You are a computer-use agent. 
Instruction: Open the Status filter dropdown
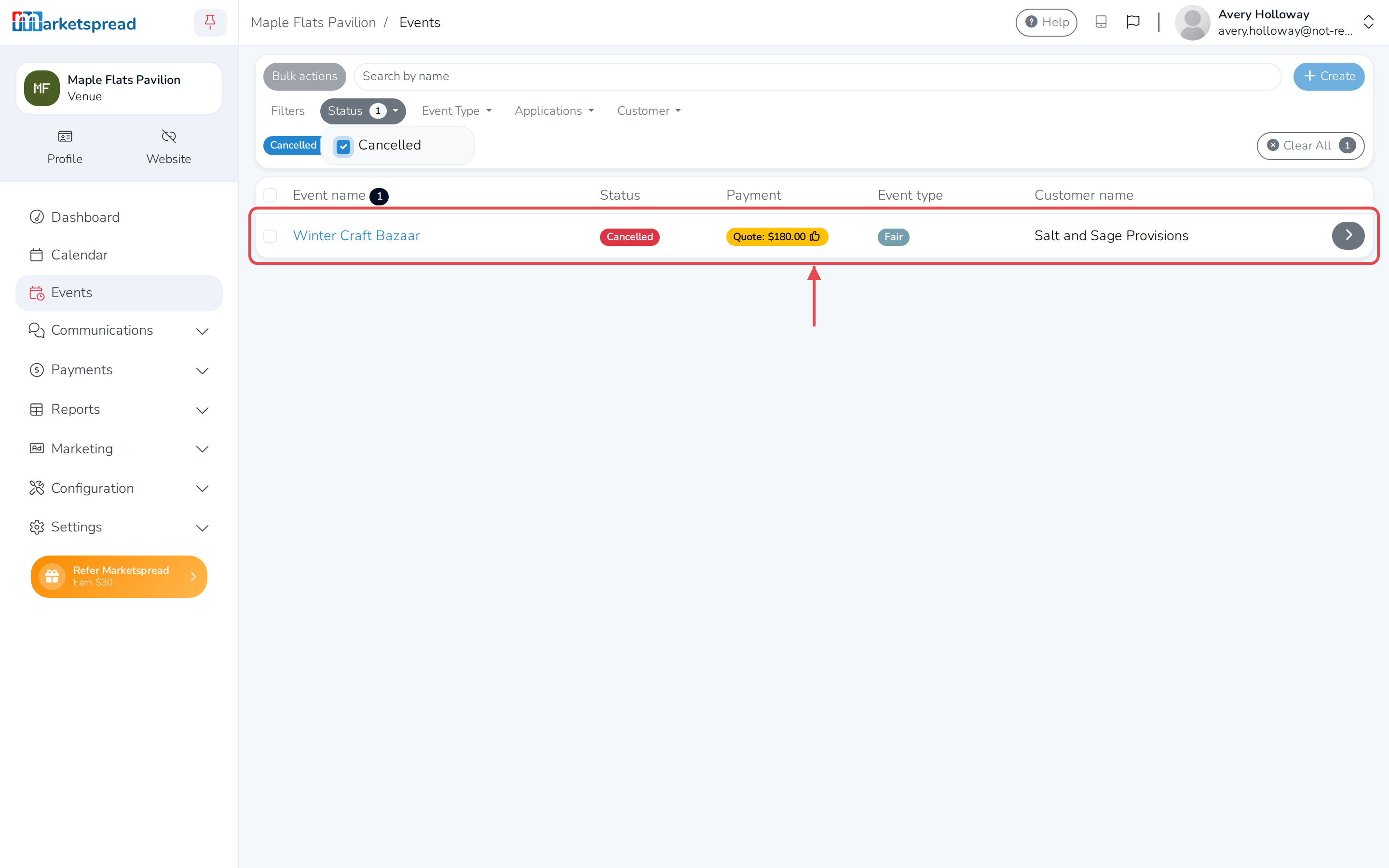(363, 111)
